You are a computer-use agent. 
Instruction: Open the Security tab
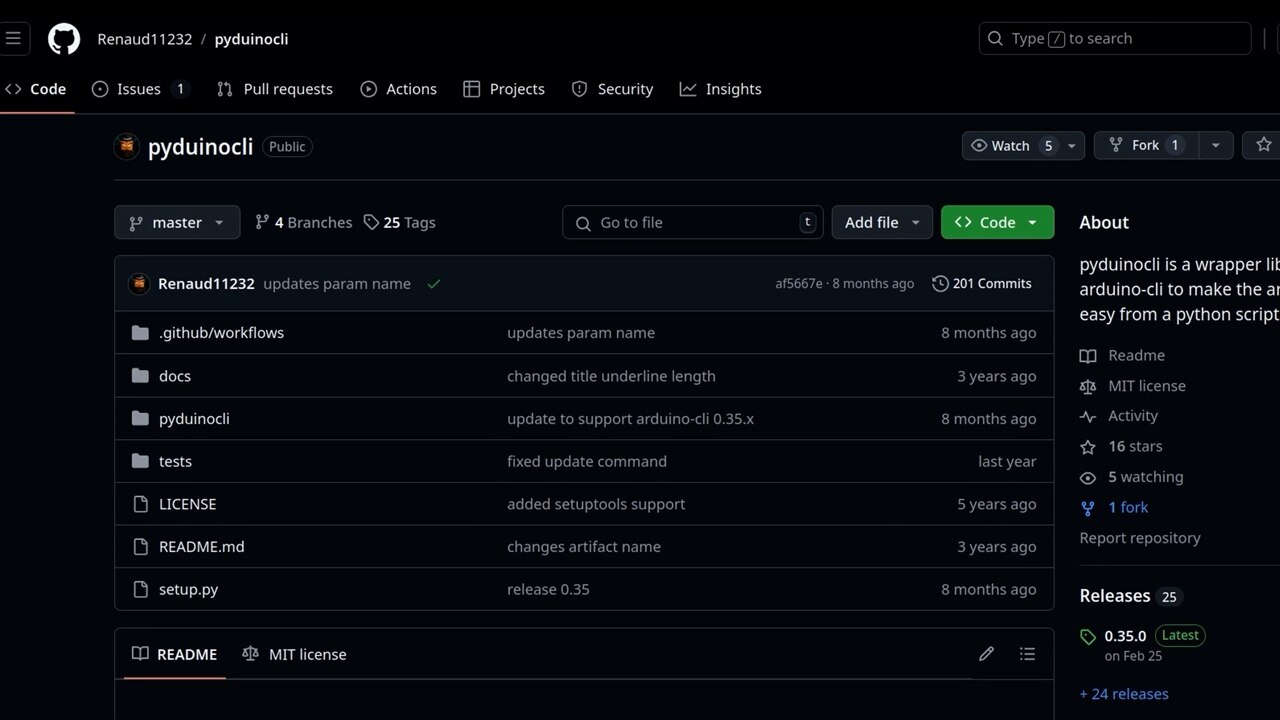click(x=612, y=89)
